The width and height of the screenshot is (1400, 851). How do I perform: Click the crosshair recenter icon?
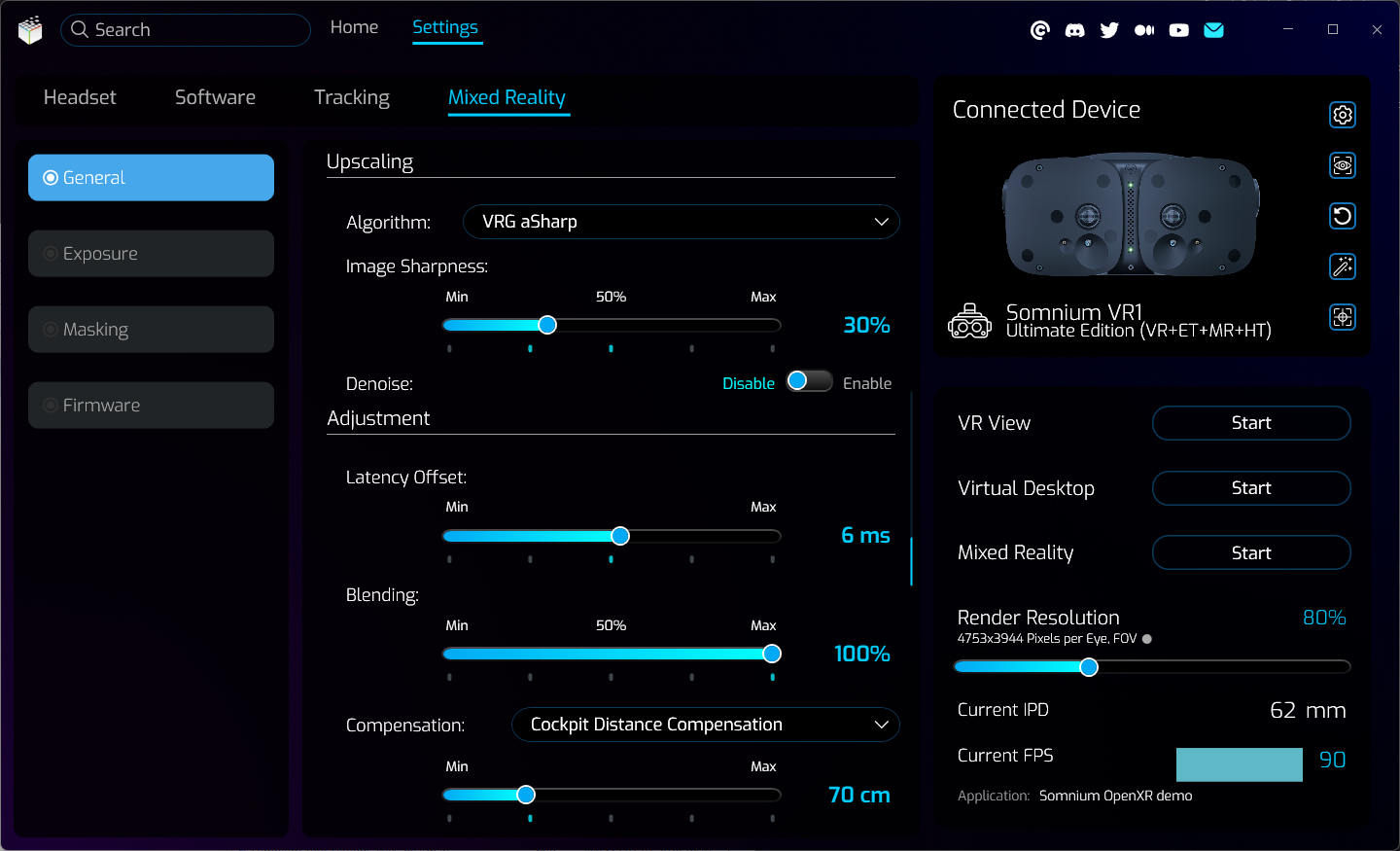coord(1342,317)
